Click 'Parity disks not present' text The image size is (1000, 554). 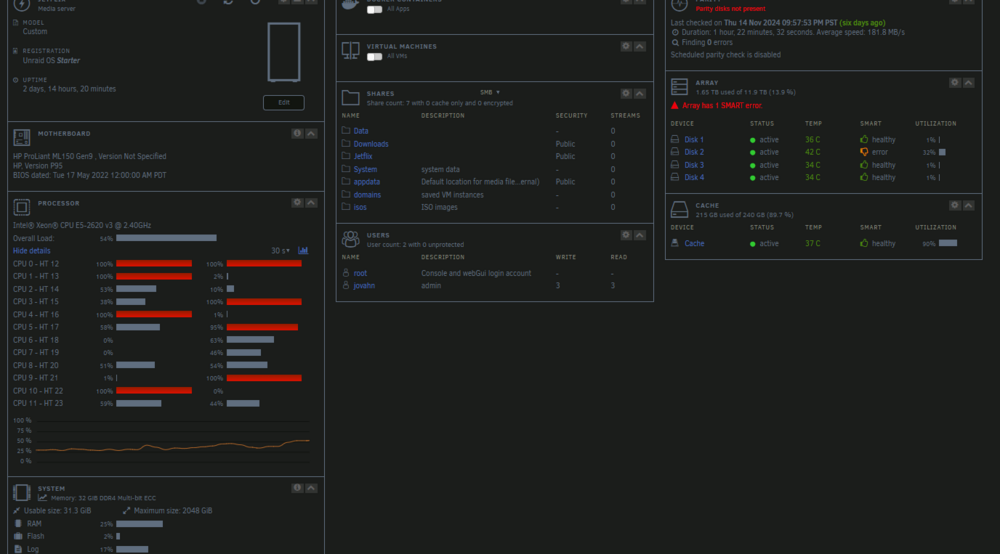[x=730, y=9]
